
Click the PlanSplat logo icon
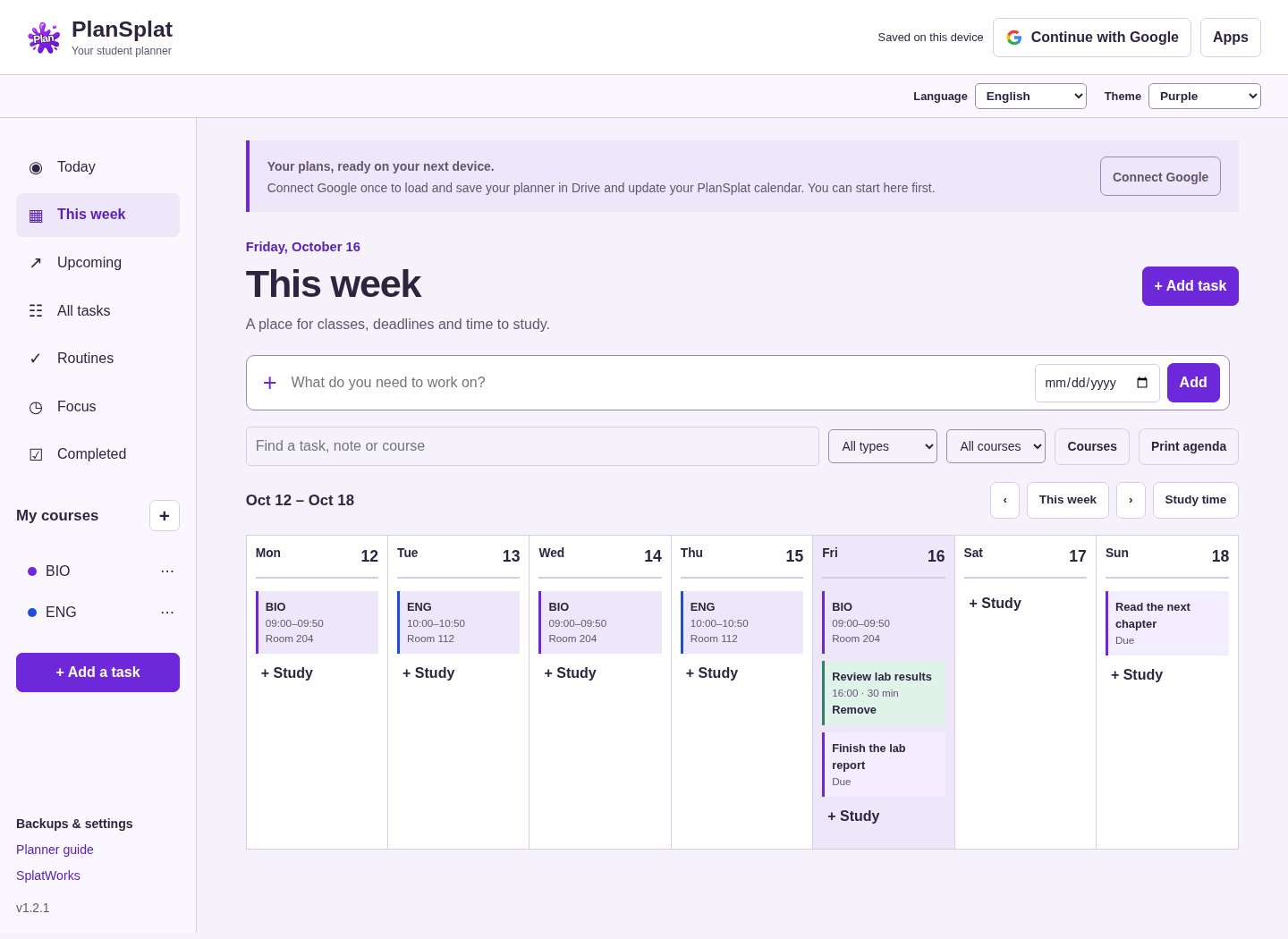tap(44, 38)
